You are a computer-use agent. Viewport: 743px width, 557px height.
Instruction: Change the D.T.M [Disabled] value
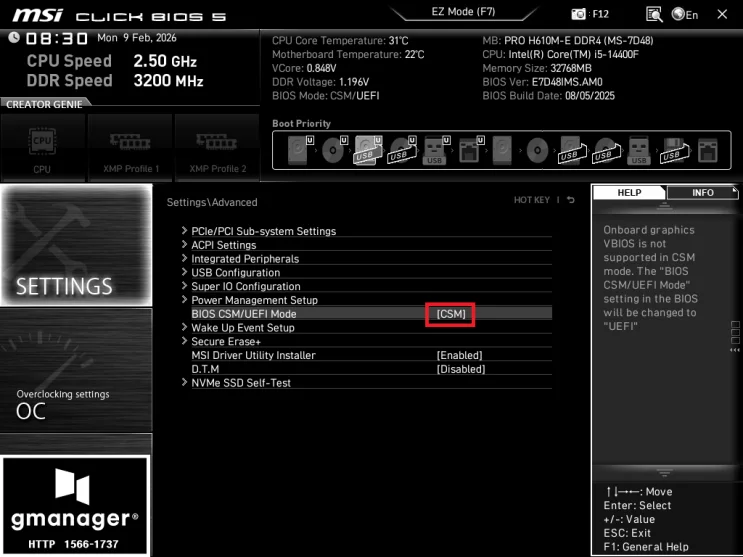[461, 369]
